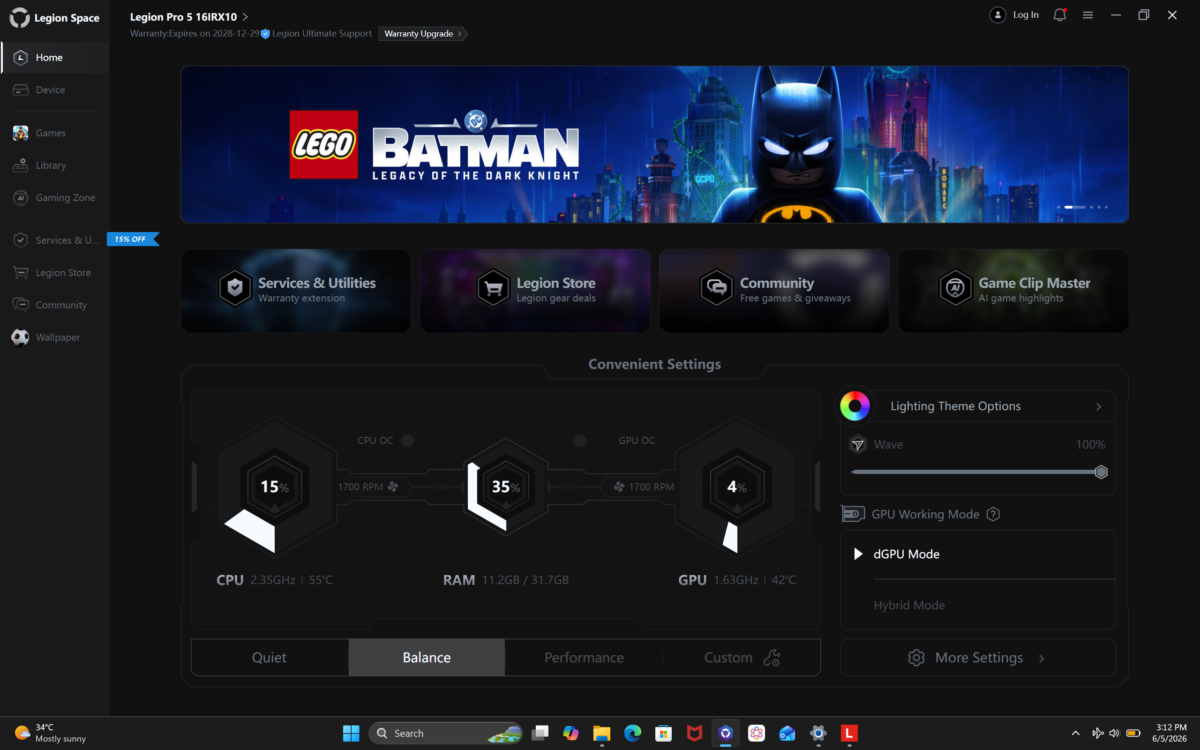Screen dimensions: 1200x750
Task: Open the Legion Store card
Action: [535, 290]
